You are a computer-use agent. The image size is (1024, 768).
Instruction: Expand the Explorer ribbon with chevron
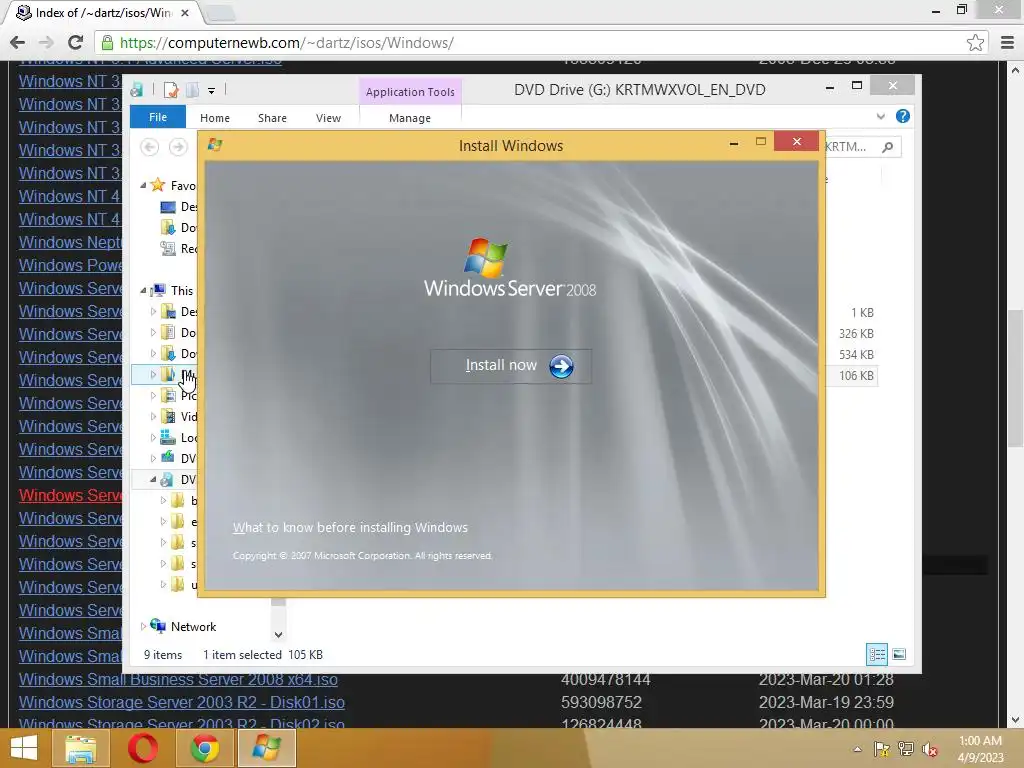pyautogui.click(x=880, y=117)
